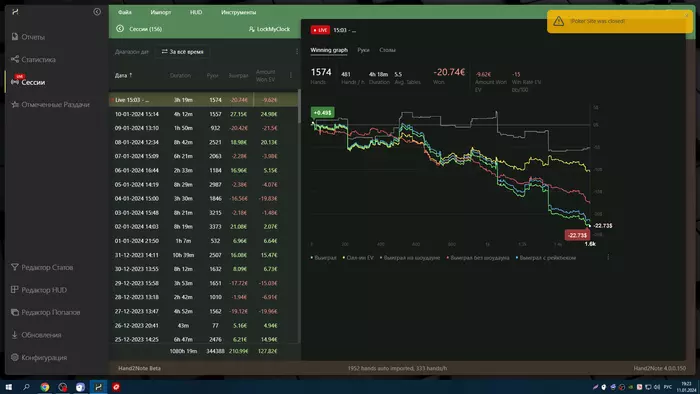Open Сессии live sessions section
The width and height of the screenshot is (700, 394).
(28, 82)
